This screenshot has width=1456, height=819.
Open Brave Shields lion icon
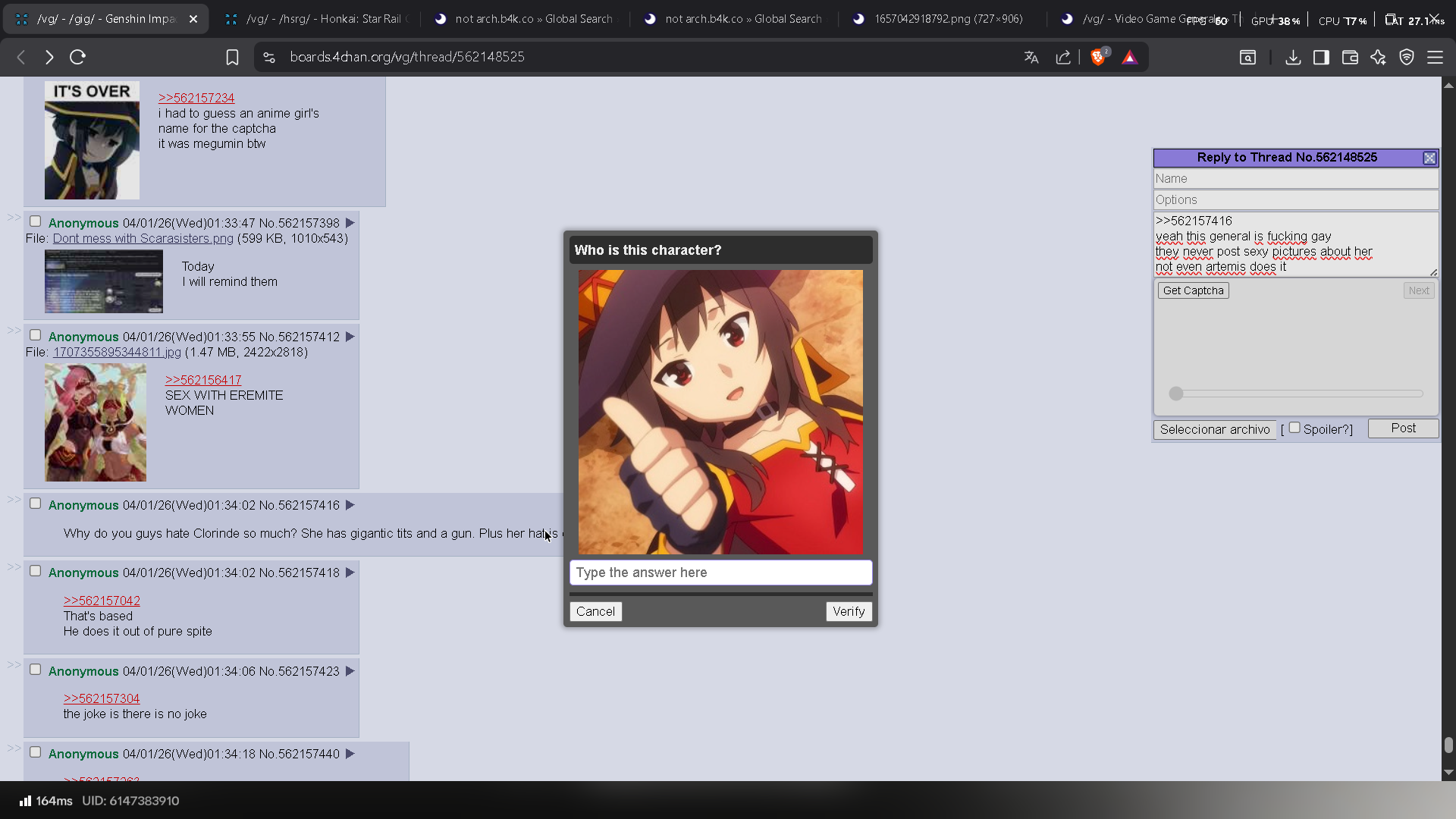pos(1097,57)
